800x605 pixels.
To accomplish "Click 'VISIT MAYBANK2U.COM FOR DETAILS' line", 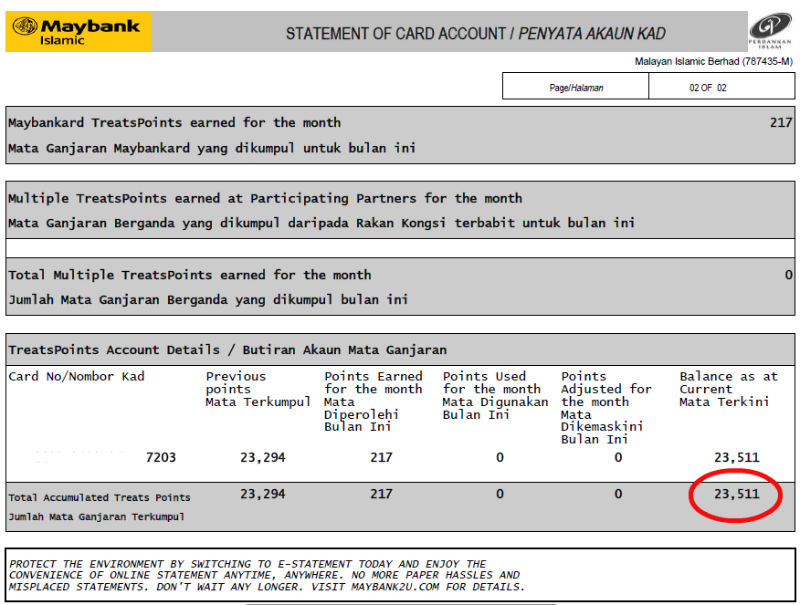I will pyautogui.click(x=418, y=587).
